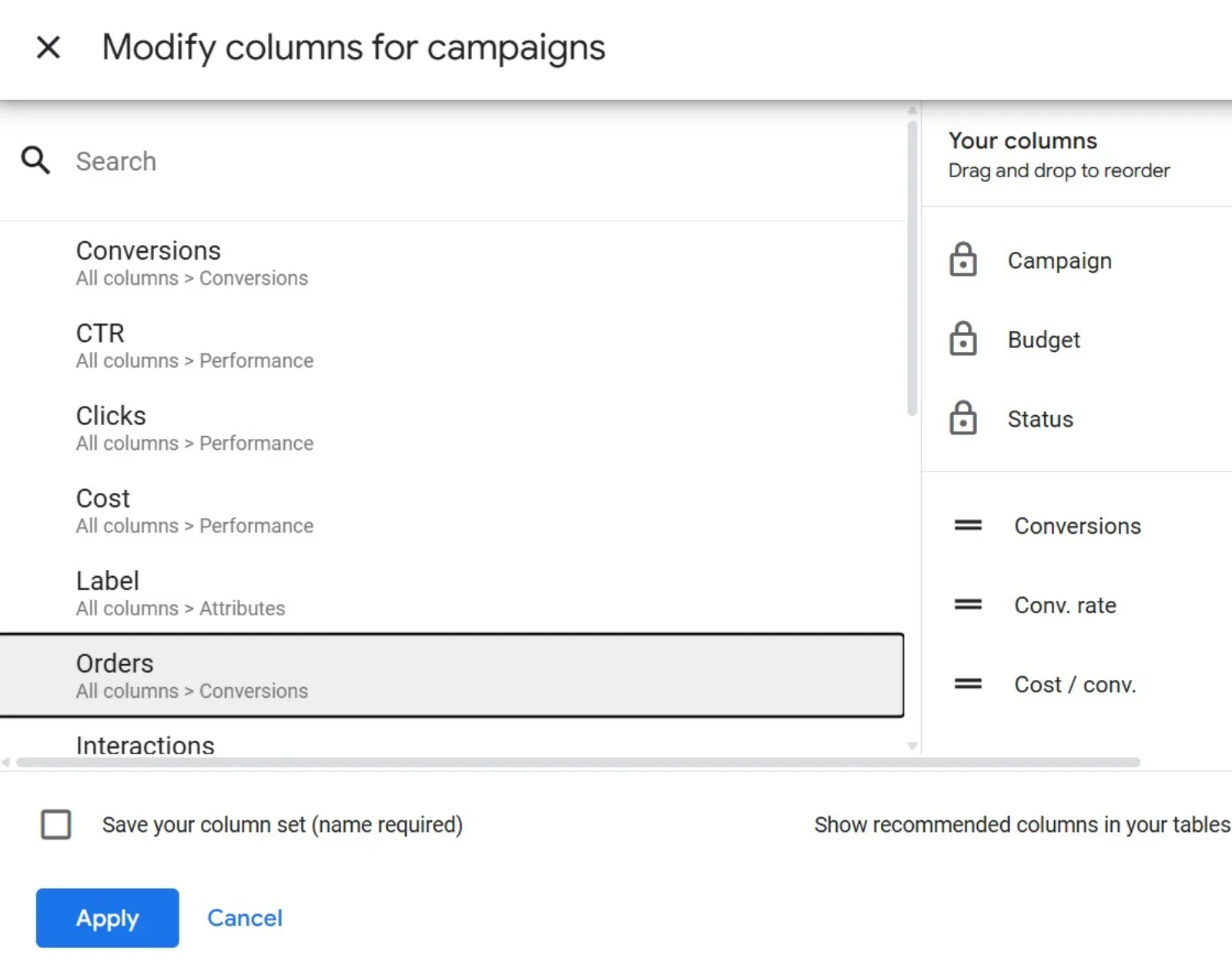Cancel the column modifications
1232x962 pixels.
pyautogui.click(x=245, y=917)
